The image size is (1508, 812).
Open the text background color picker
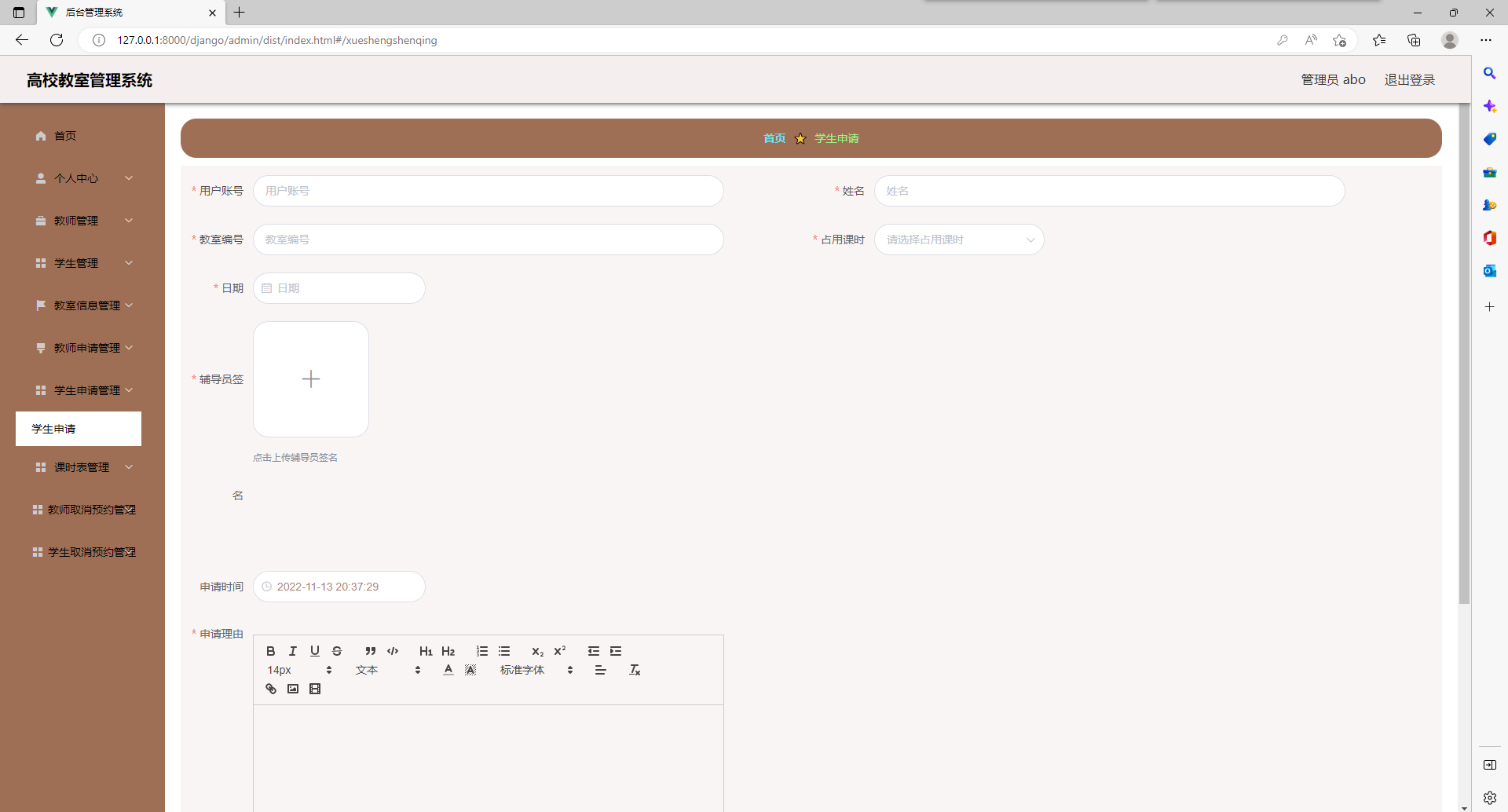tap(470, 670)
